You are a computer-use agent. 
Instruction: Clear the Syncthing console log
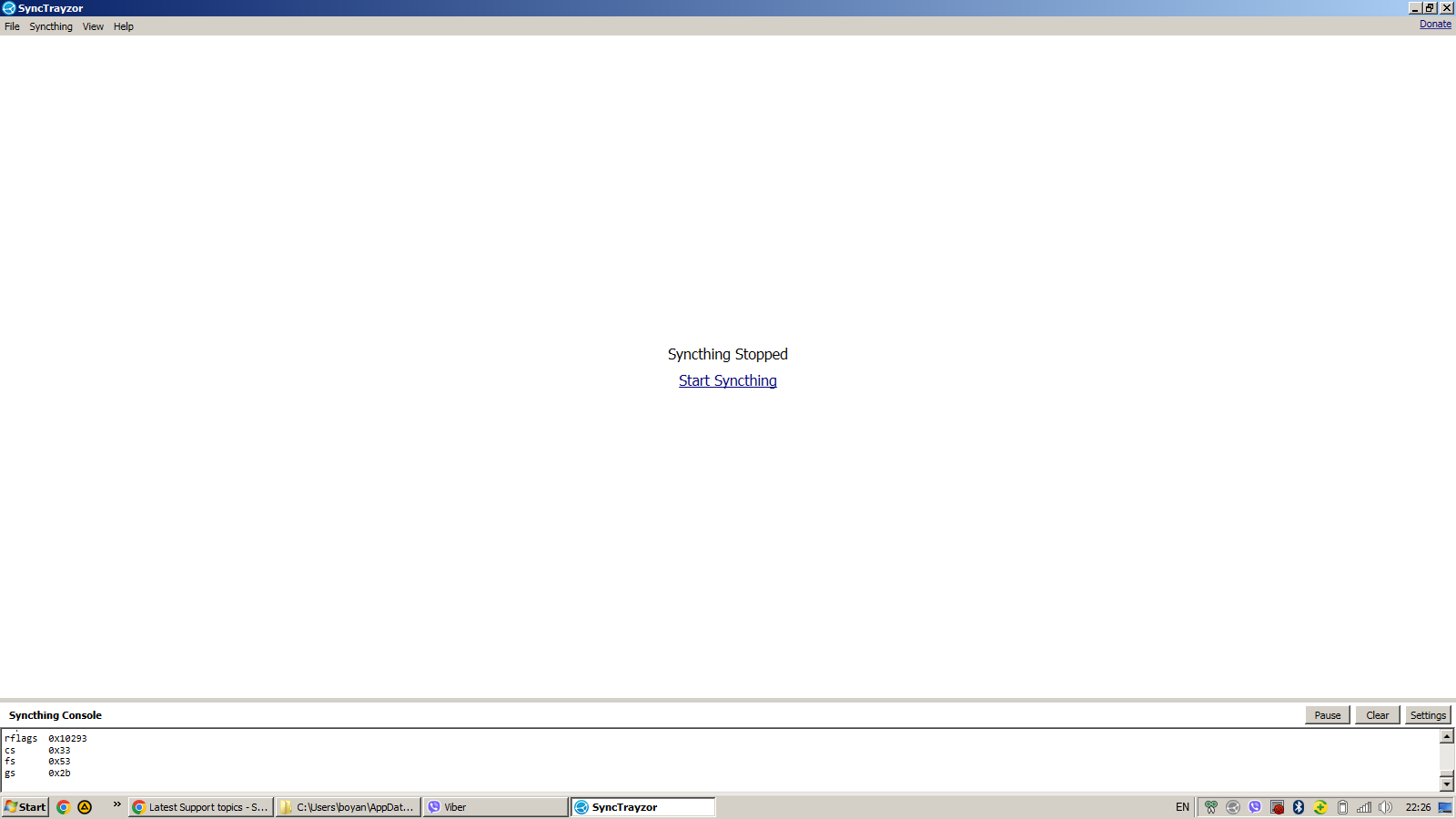[1378, 715]
